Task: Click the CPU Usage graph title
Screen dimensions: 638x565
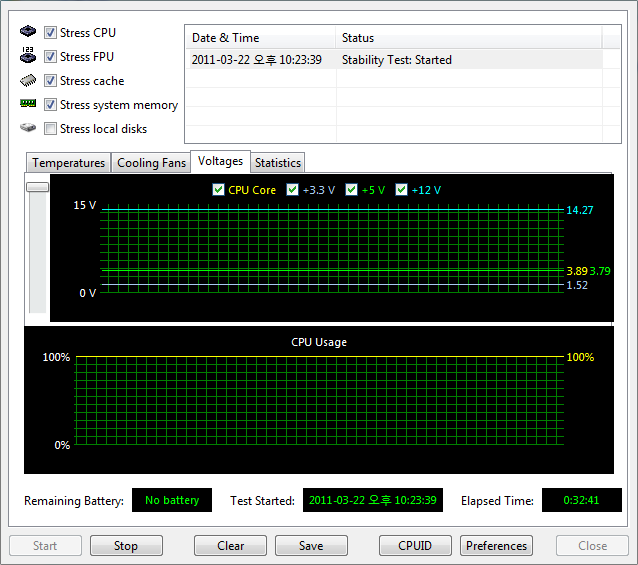Action: 319,342
